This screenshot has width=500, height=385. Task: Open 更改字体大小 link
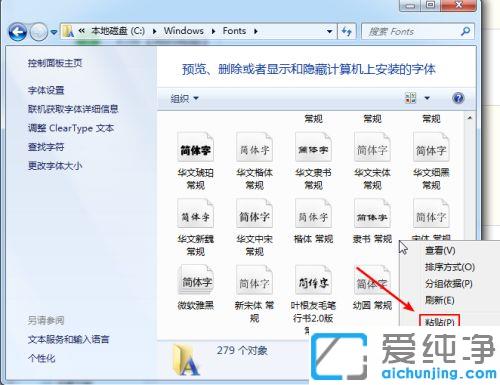point(55,166)
